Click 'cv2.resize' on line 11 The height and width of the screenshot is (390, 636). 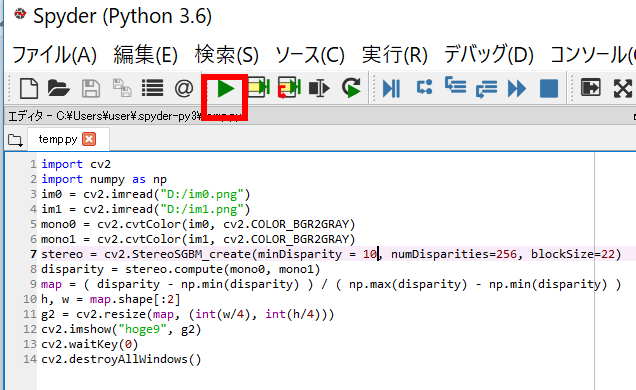pos(111,314)
